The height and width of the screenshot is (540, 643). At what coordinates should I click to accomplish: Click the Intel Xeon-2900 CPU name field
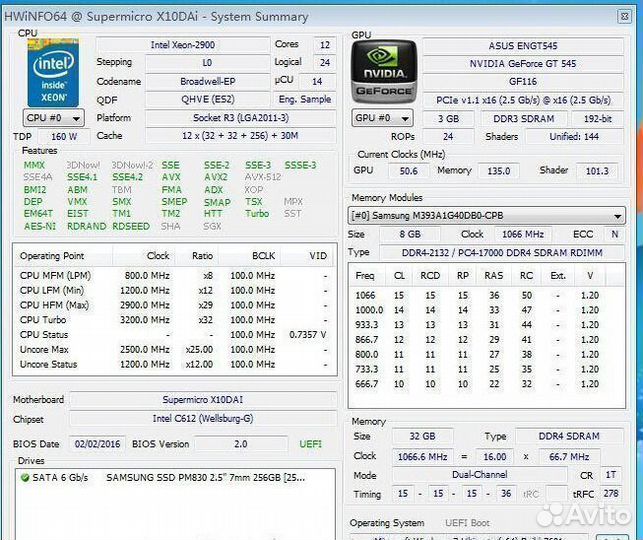[x=183, y=45]
